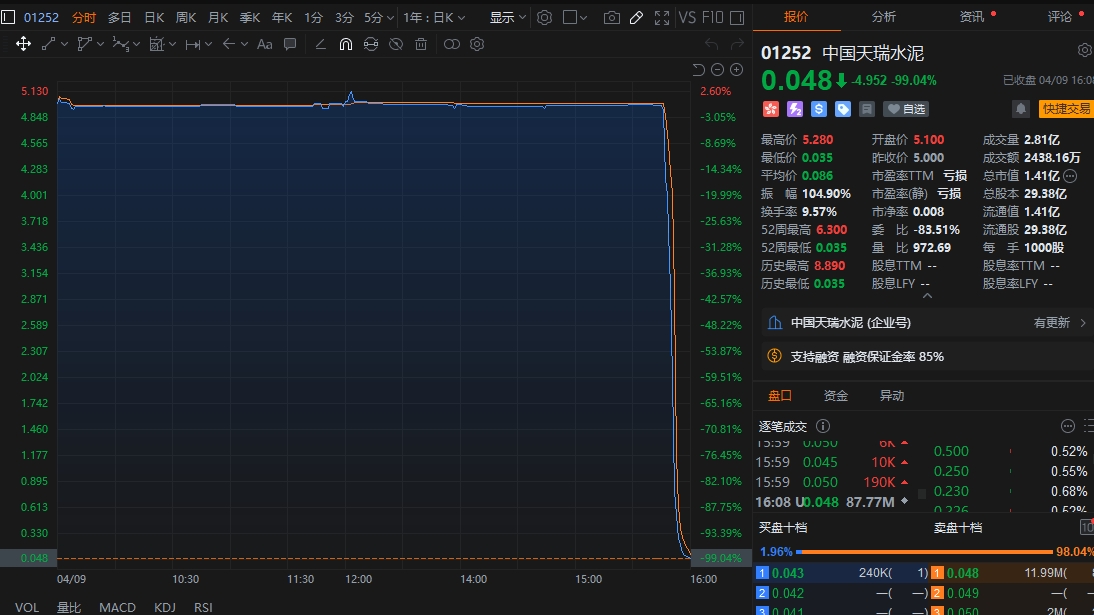The image size is (1094, 615).
Task: Click the trash icon to delete drawings
Action: click(x=421, y=44)
